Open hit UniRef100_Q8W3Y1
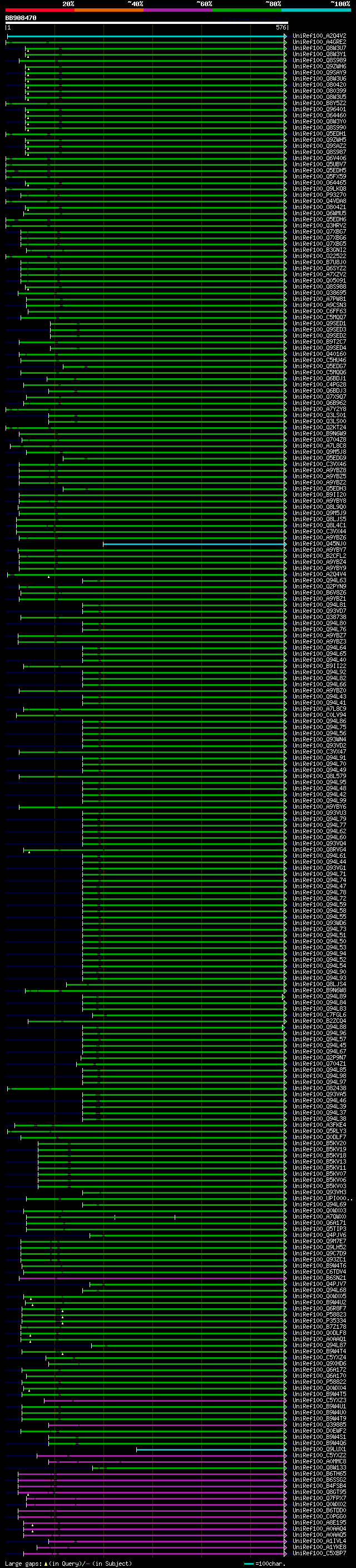 319,54
